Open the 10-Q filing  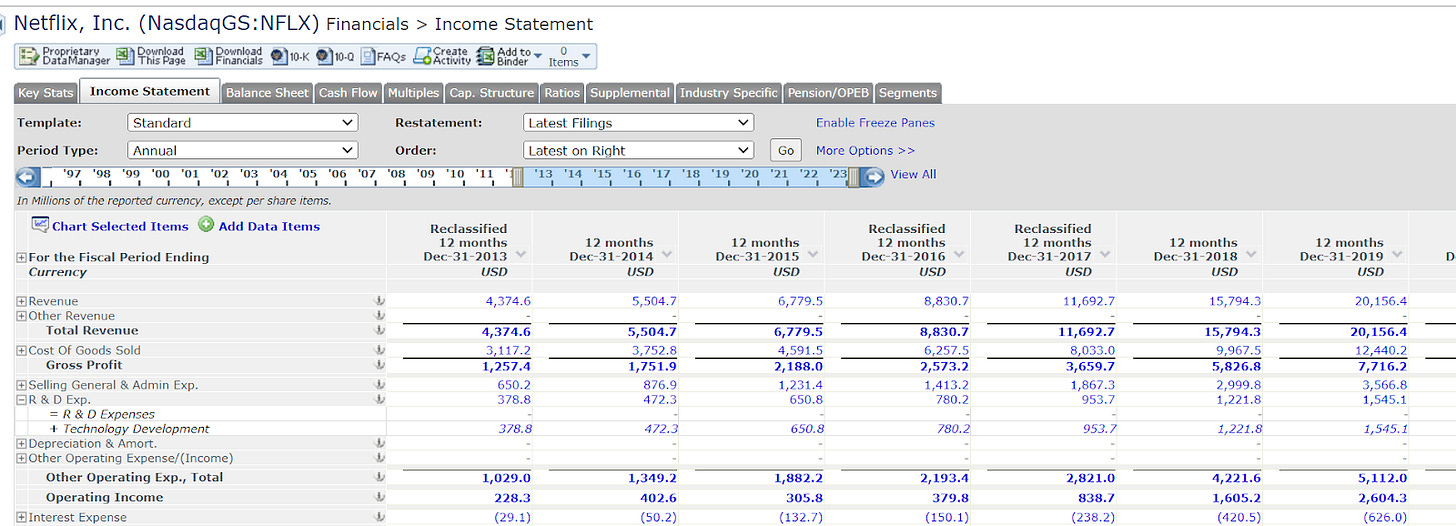click(336, 57)
